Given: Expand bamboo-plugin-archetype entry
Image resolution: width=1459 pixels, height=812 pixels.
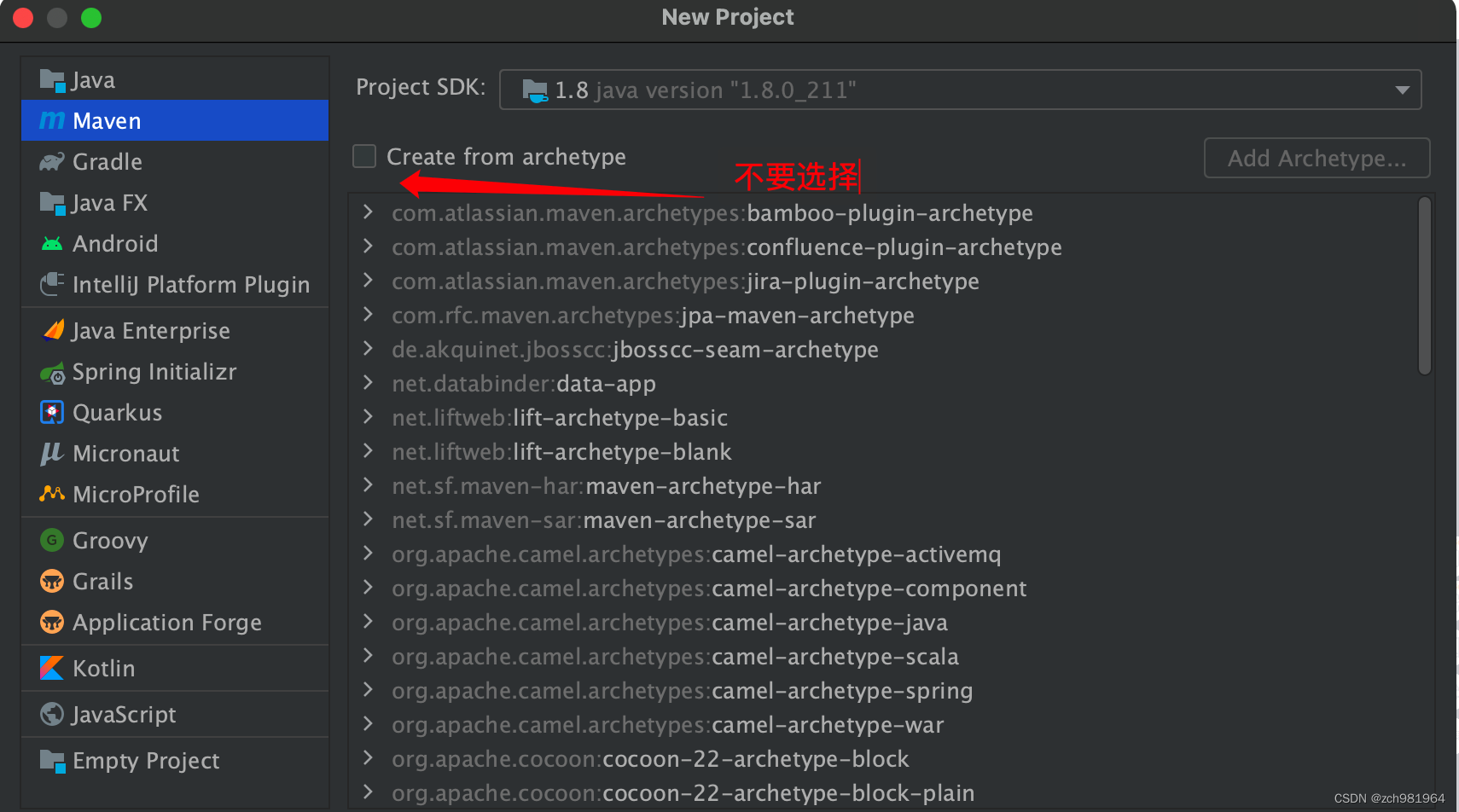Looking at the screenshot, I should coord(368,212).
